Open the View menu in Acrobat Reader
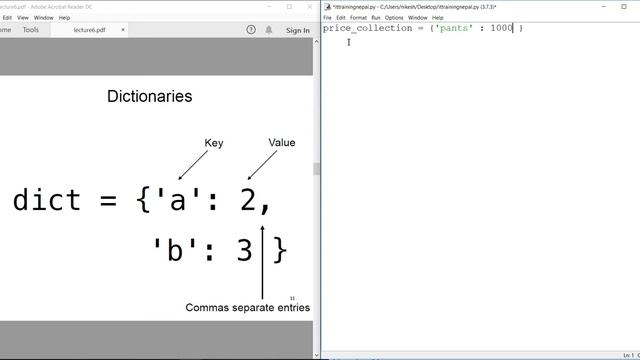The width and height of the screenshot is (640, 360). (x=23, y=18)
